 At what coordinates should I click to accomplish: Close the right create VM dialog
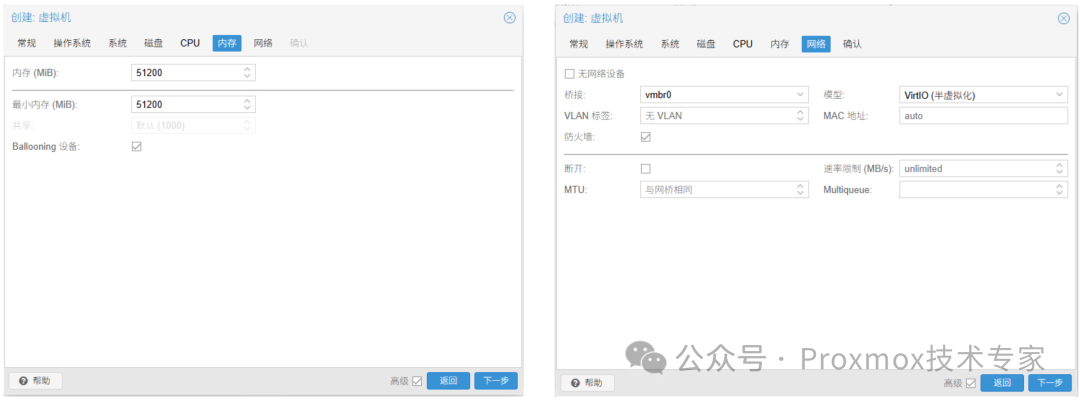(x=1063, y=19)
